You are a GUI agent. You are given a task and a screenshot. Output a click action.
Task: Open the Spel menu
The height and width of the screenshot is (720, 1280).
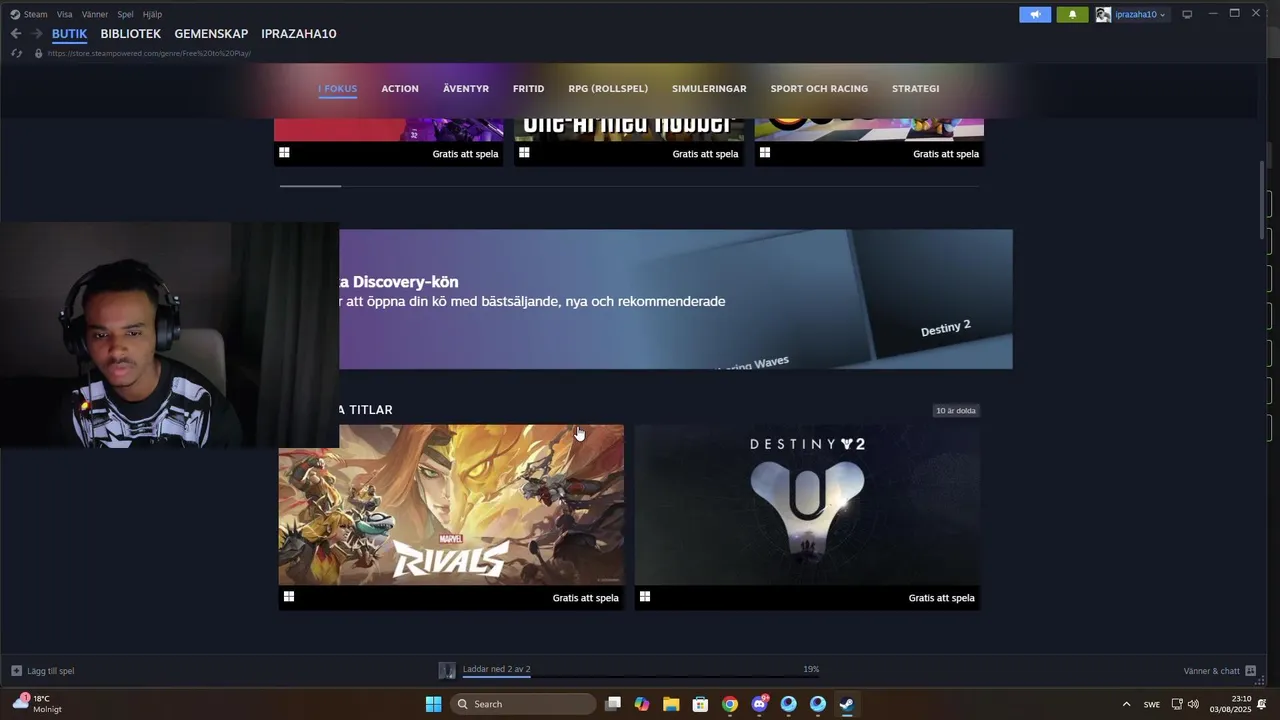coord(125,14)
